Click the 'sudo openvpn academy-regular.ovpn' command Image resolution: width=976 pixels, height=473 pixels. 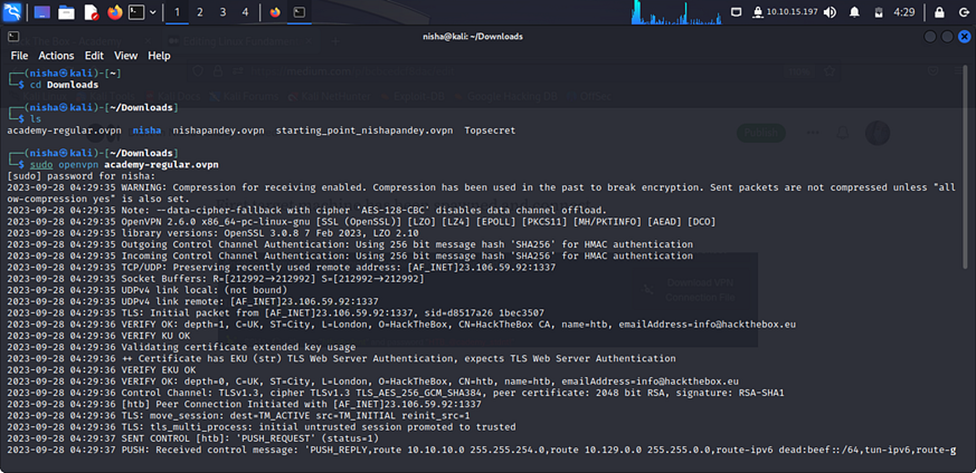pos(124,164)
